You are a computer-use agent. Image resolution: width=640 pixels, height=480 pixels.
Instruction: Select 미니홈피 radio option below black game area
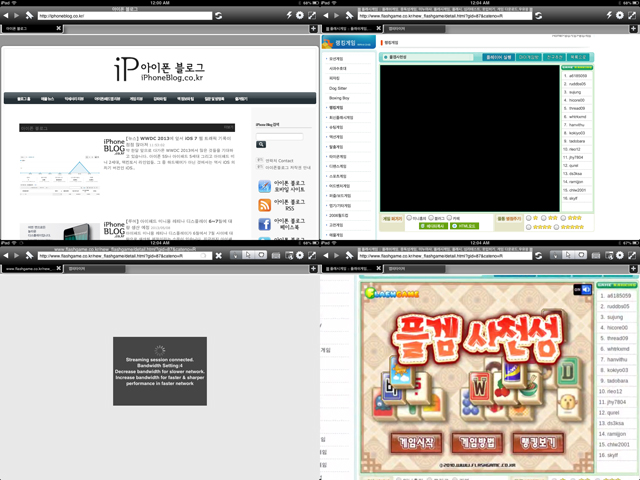tap(409, 218)
